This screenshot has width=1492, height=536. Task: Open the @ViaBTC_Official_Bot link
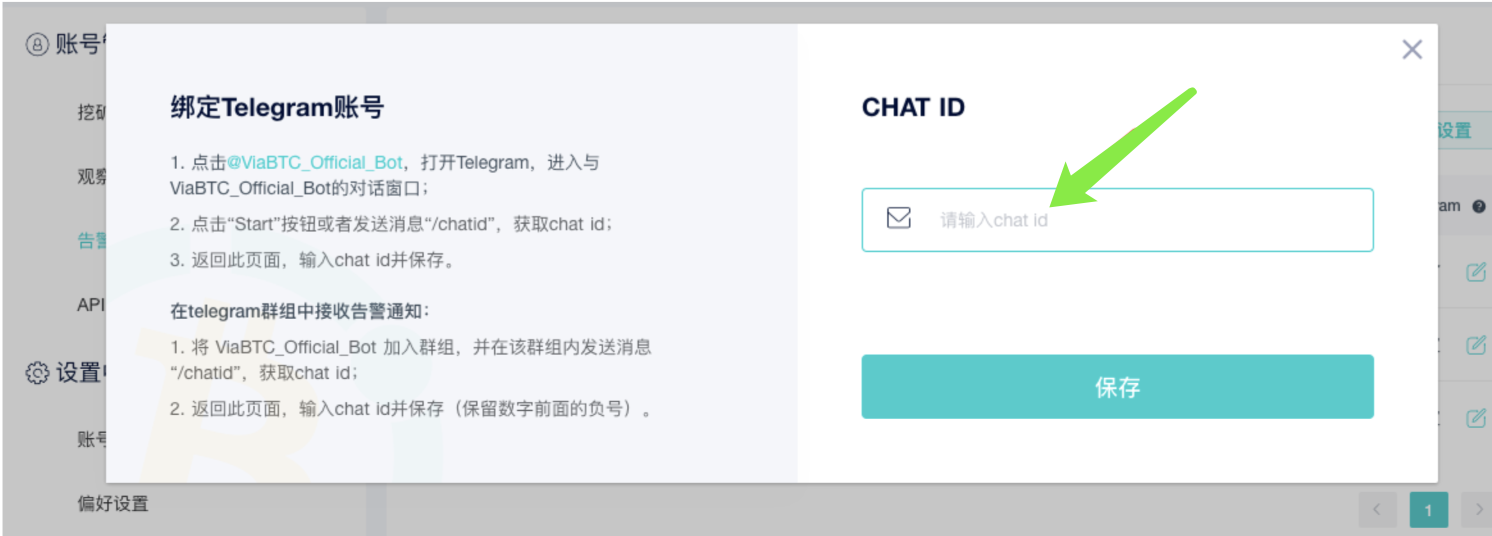tap(314, 162)
